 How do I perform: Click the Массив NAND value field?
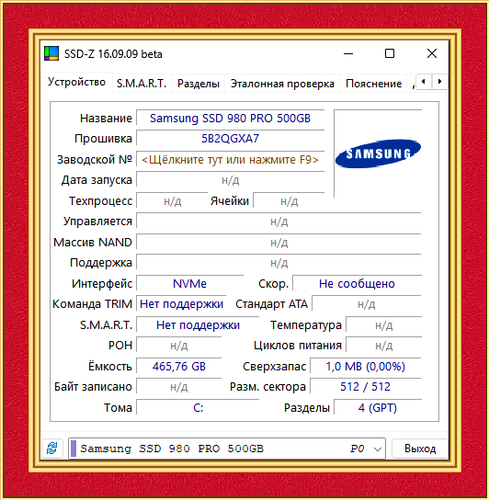(279, 242)
